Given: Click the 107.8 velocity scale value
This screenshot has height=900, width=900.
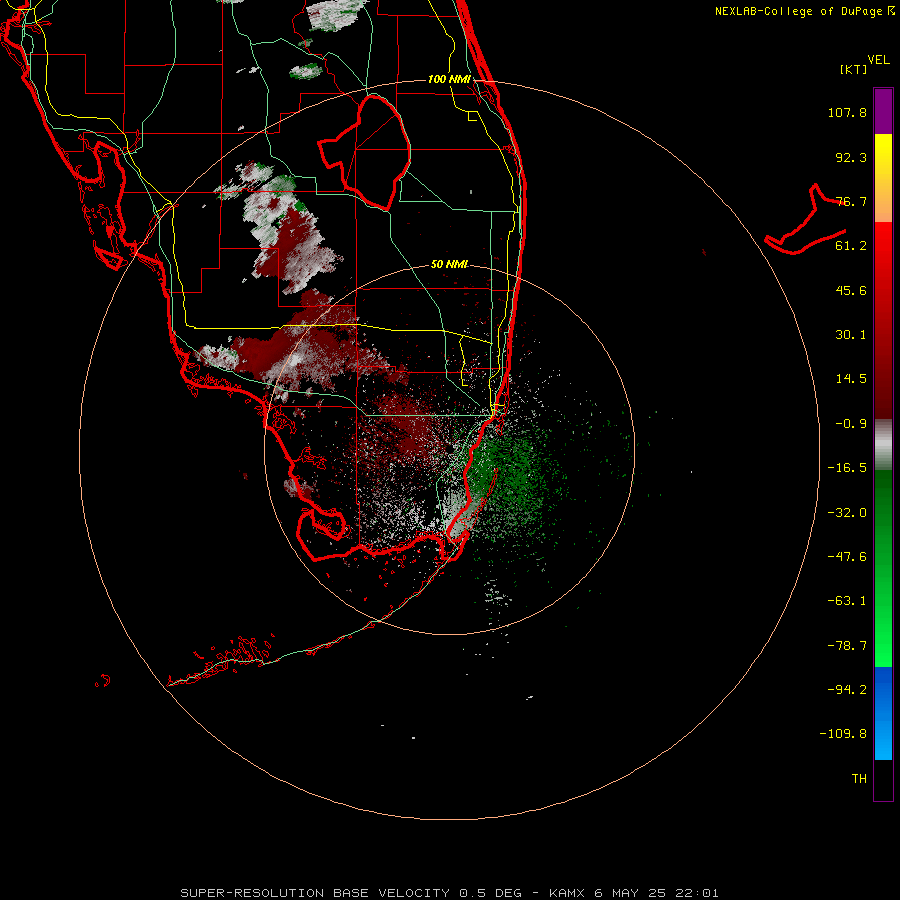Looking at the screenshot, I should click(847, 112).
